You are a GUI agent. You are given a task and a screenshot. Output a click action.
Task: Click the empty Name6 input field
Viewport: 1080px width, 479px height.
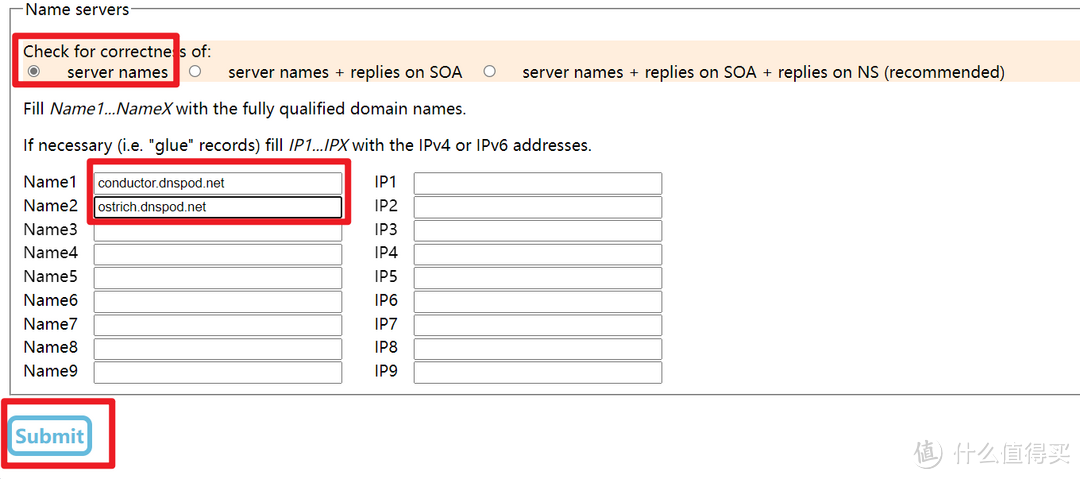218,302
